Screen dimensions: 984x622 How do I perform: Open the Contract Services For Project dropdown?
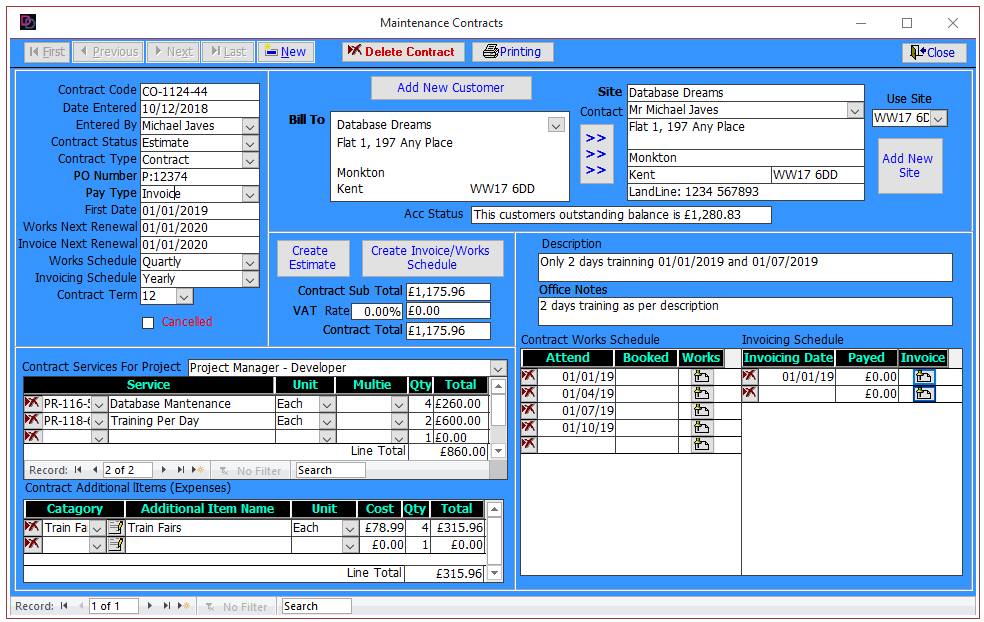498,368
